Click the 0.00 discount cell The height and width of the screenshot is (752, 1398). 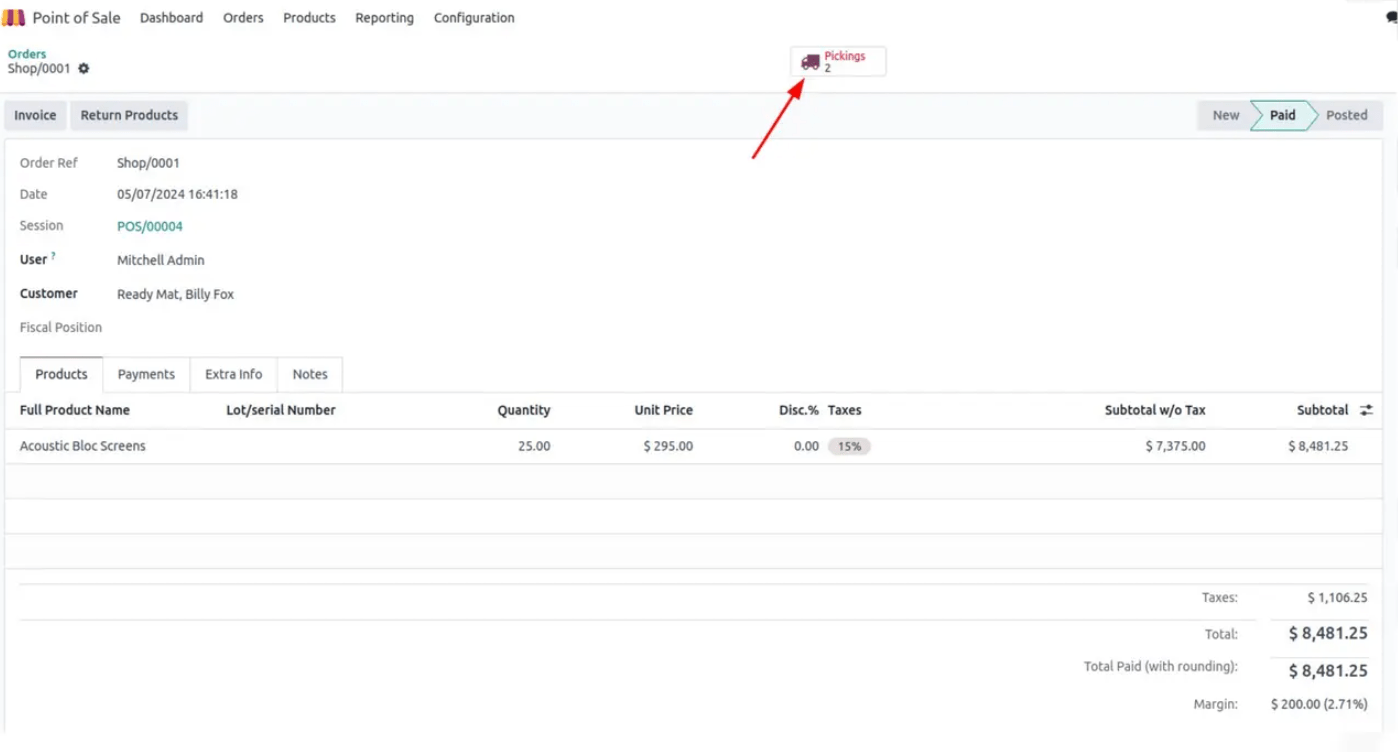tap(806, 446)
